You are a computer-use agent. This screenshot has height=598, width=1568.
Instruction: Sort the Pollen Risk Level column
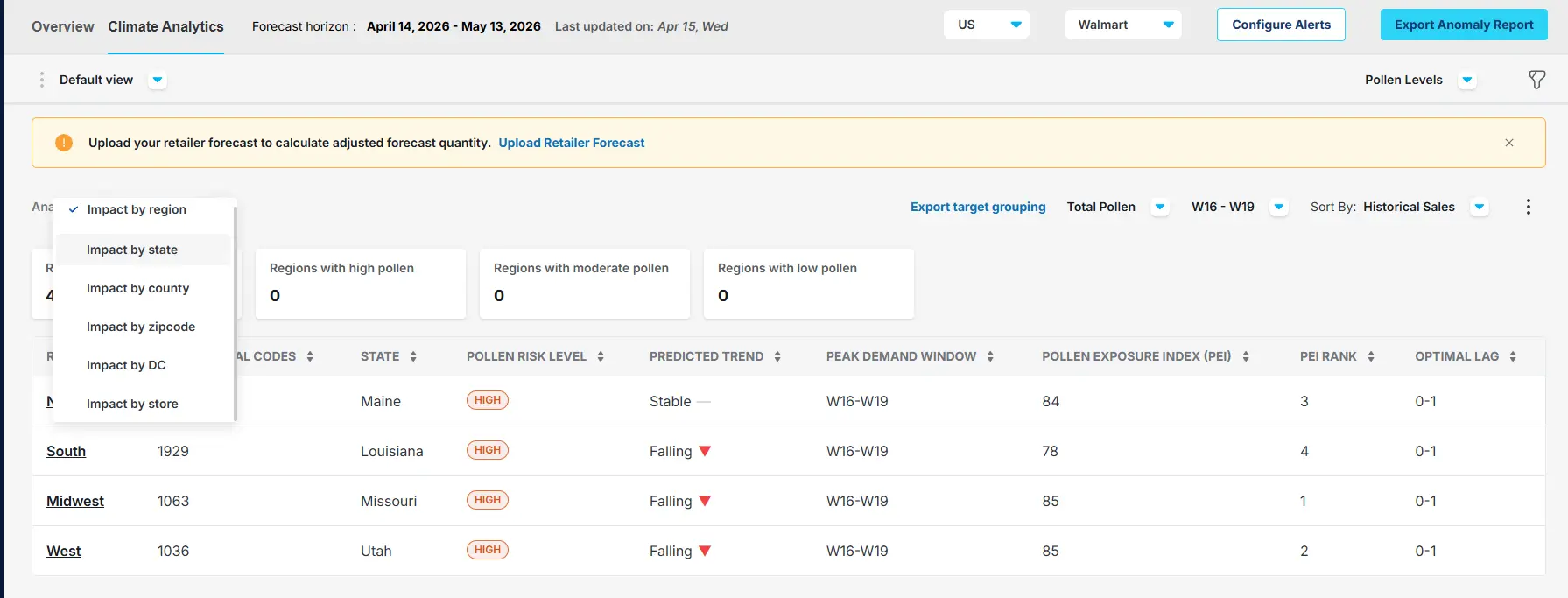601,356
